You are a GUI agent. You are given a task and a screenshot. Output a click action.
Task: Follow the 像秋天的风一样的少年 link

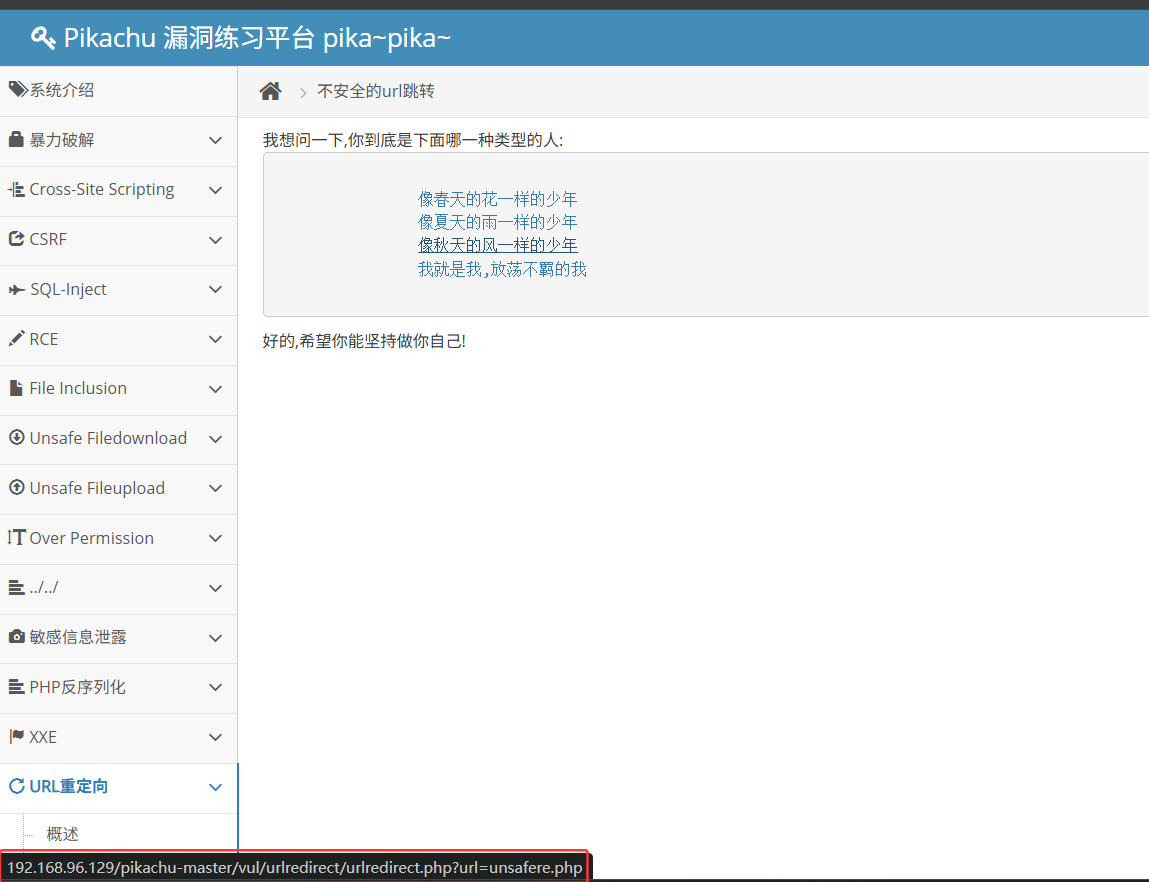(x=498, y=245)
